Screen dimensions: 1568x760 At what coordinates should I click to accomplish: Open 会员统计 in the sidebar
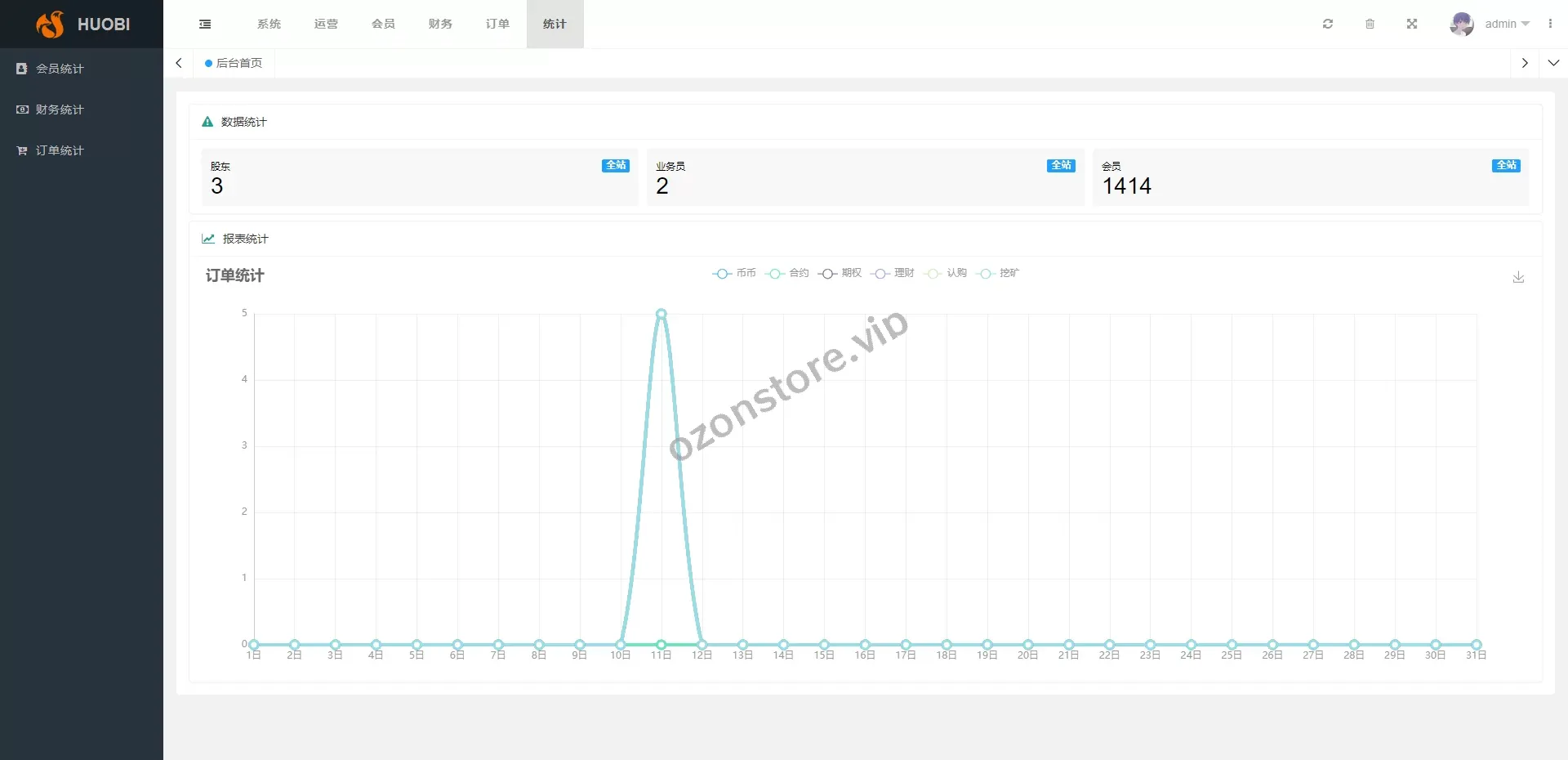(60, 69)
